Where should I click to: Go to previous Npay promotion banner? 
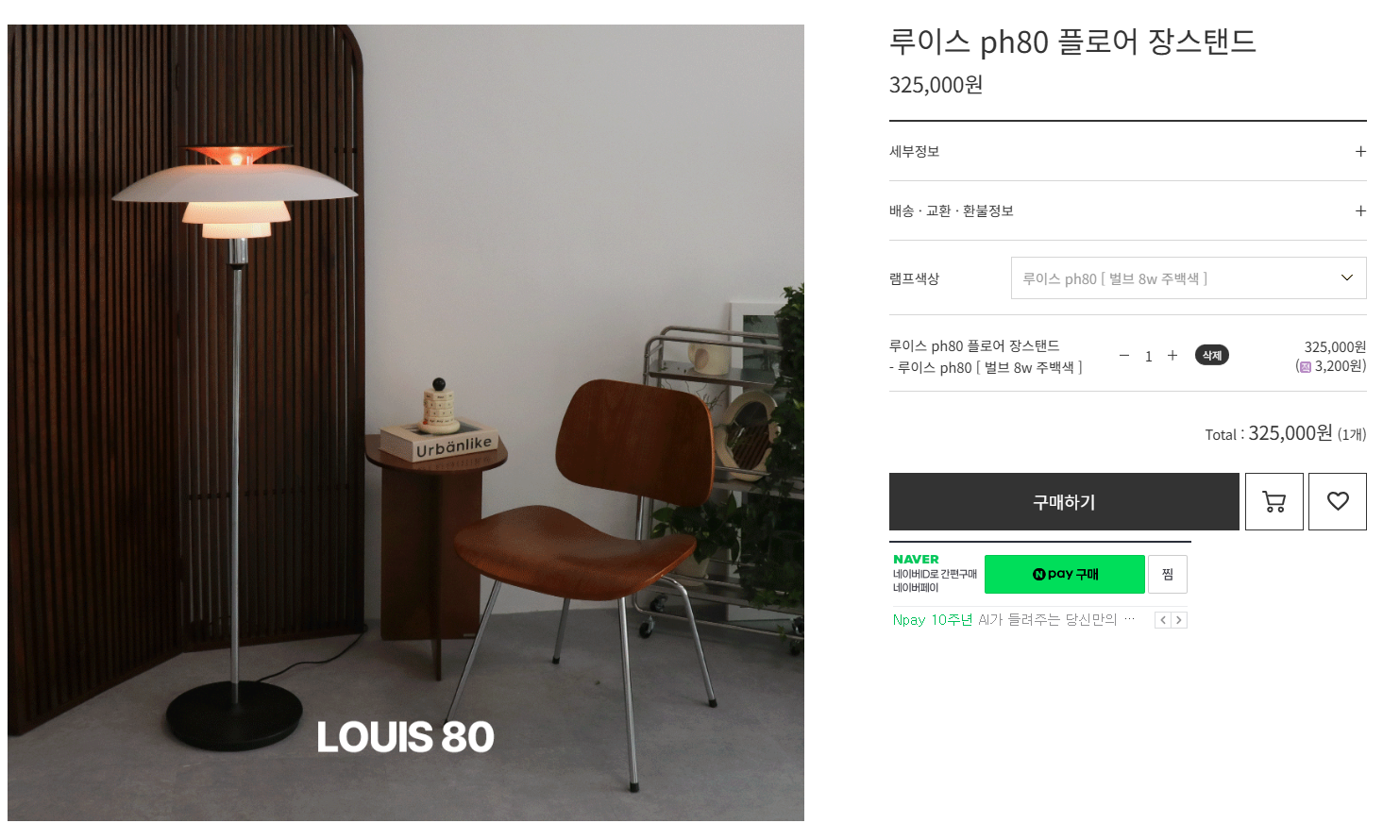point(1163,620)
